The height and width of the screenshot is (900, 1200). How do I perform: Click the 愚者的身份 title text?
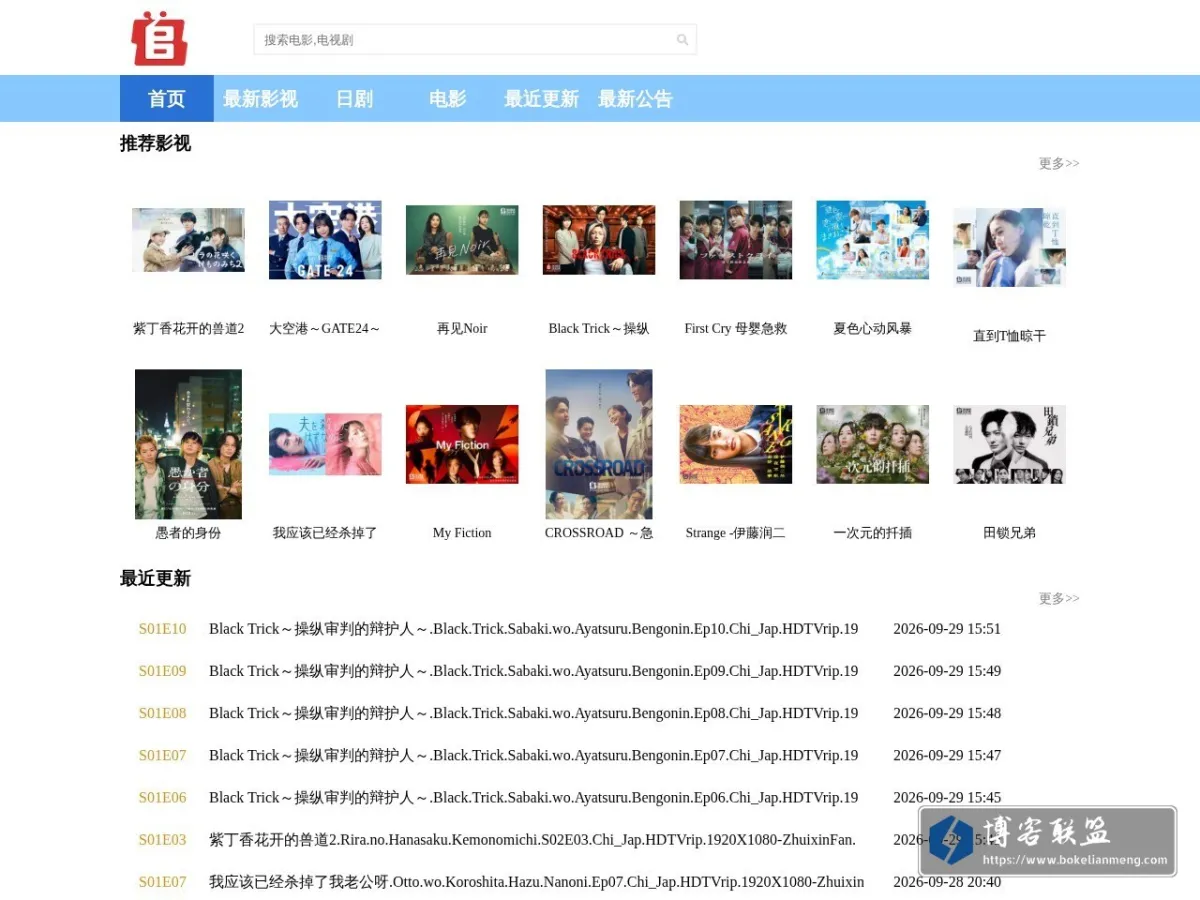pos(188,533)
